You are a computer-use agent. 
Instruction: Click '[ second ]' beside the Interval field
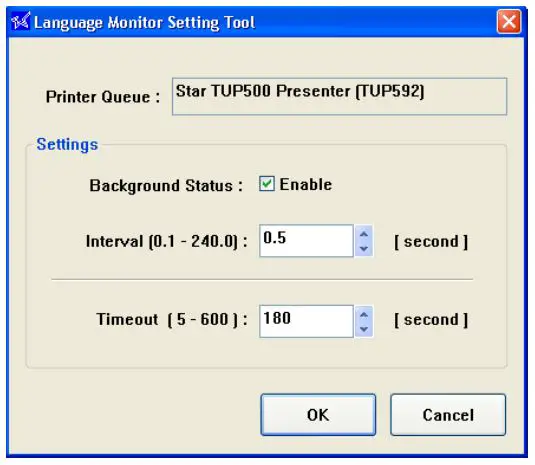(x=431, y=242)
